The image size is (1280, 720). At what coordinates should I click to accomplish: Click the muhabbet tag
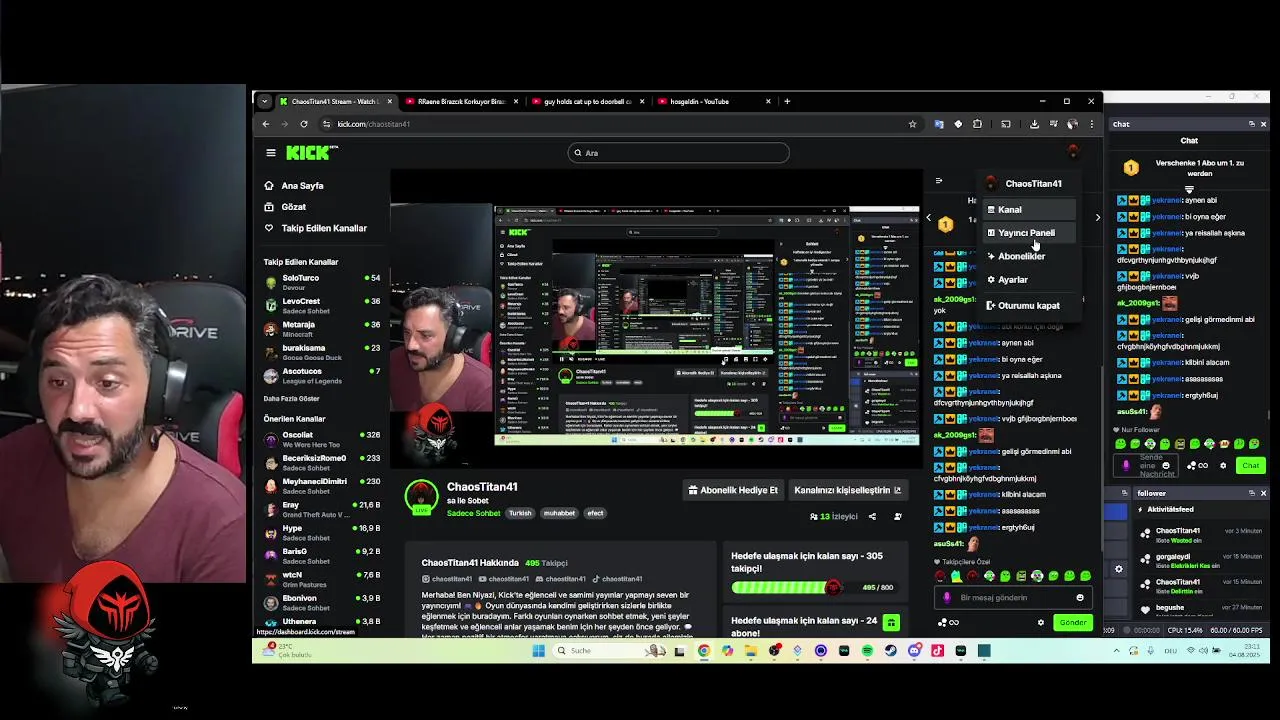pos(559,513)
